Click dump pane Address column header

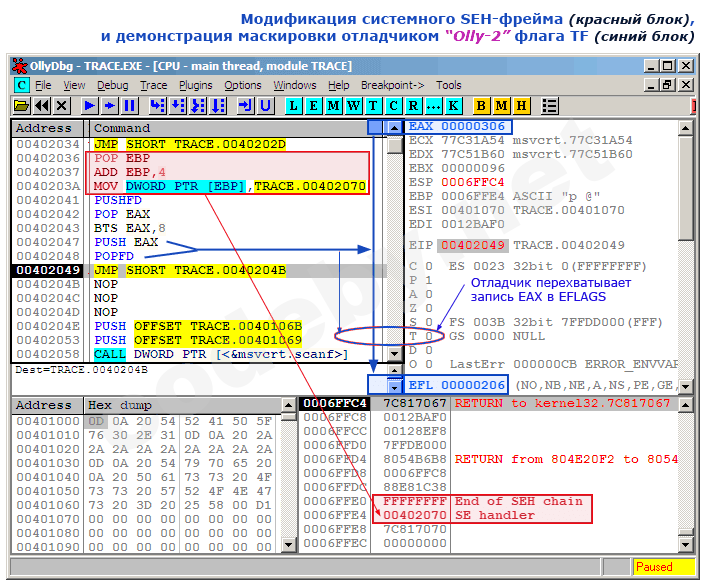[47, 405]
